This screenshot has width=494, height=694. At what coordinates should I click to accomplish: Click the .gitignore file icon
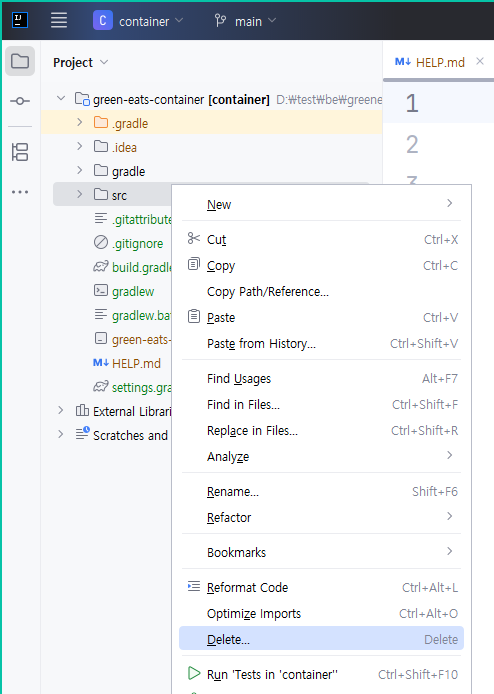101,242
